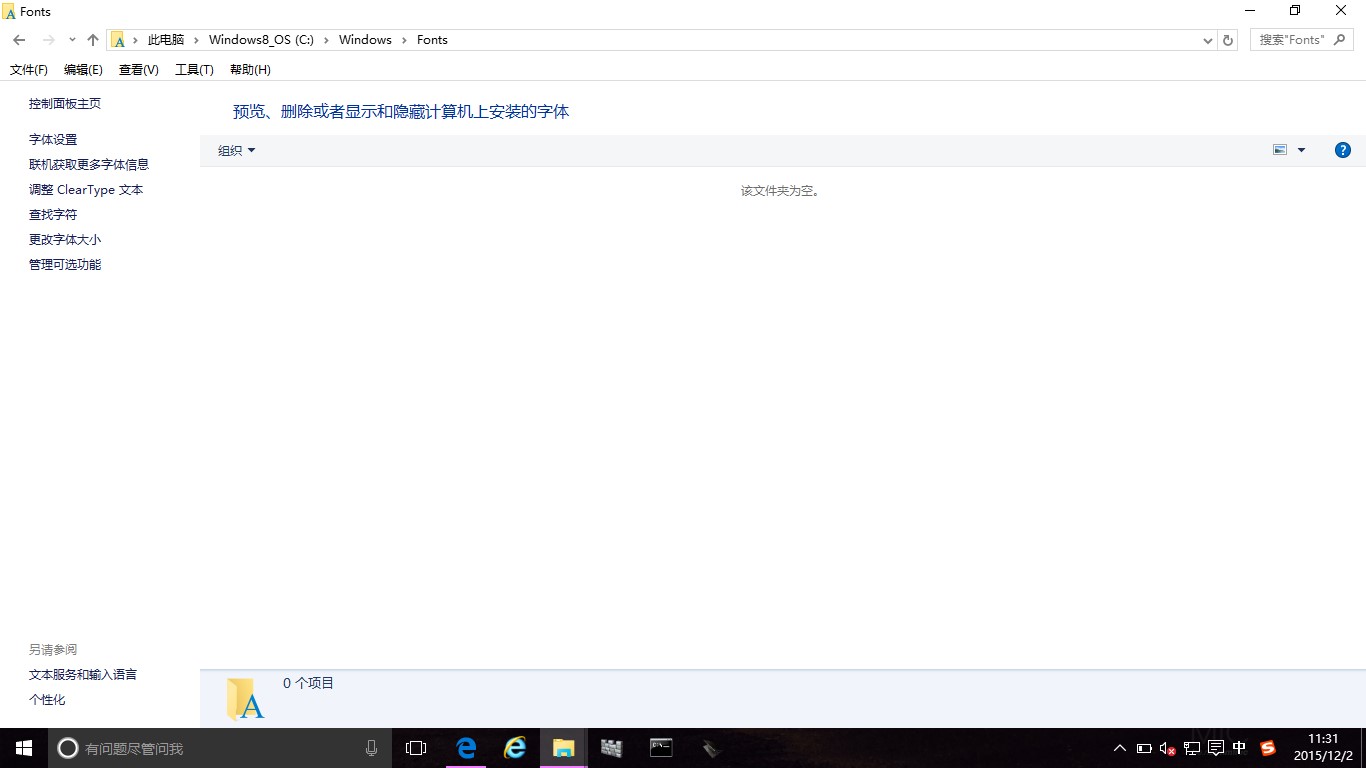Screen dimensions: 1366x768
Task: Open the Windows Start button
Action: 24,748
